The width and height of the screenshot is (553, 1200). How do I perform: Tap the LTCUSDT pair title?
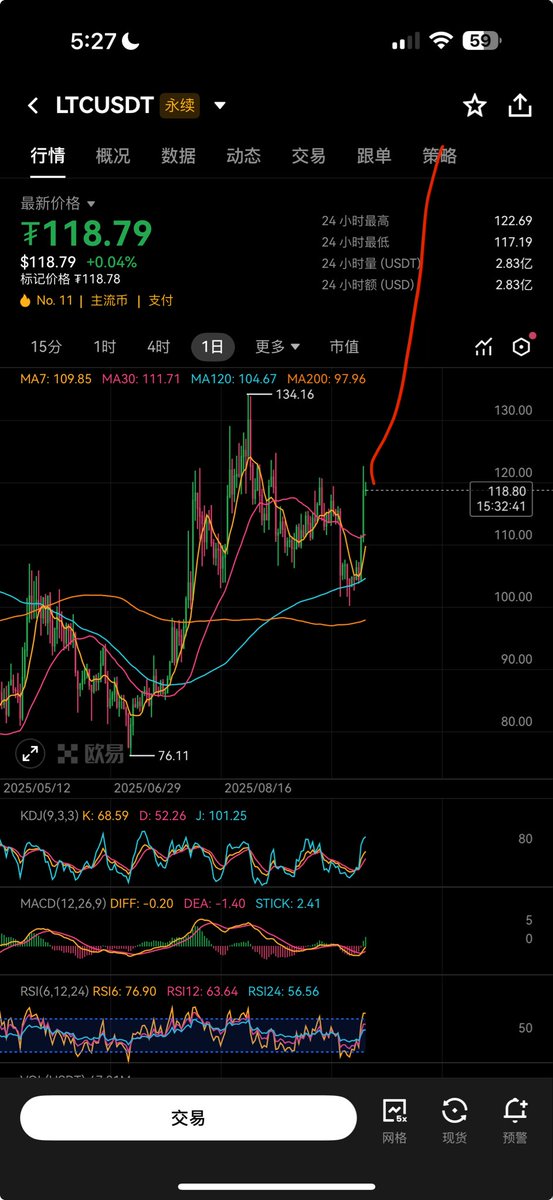point(104,106)
